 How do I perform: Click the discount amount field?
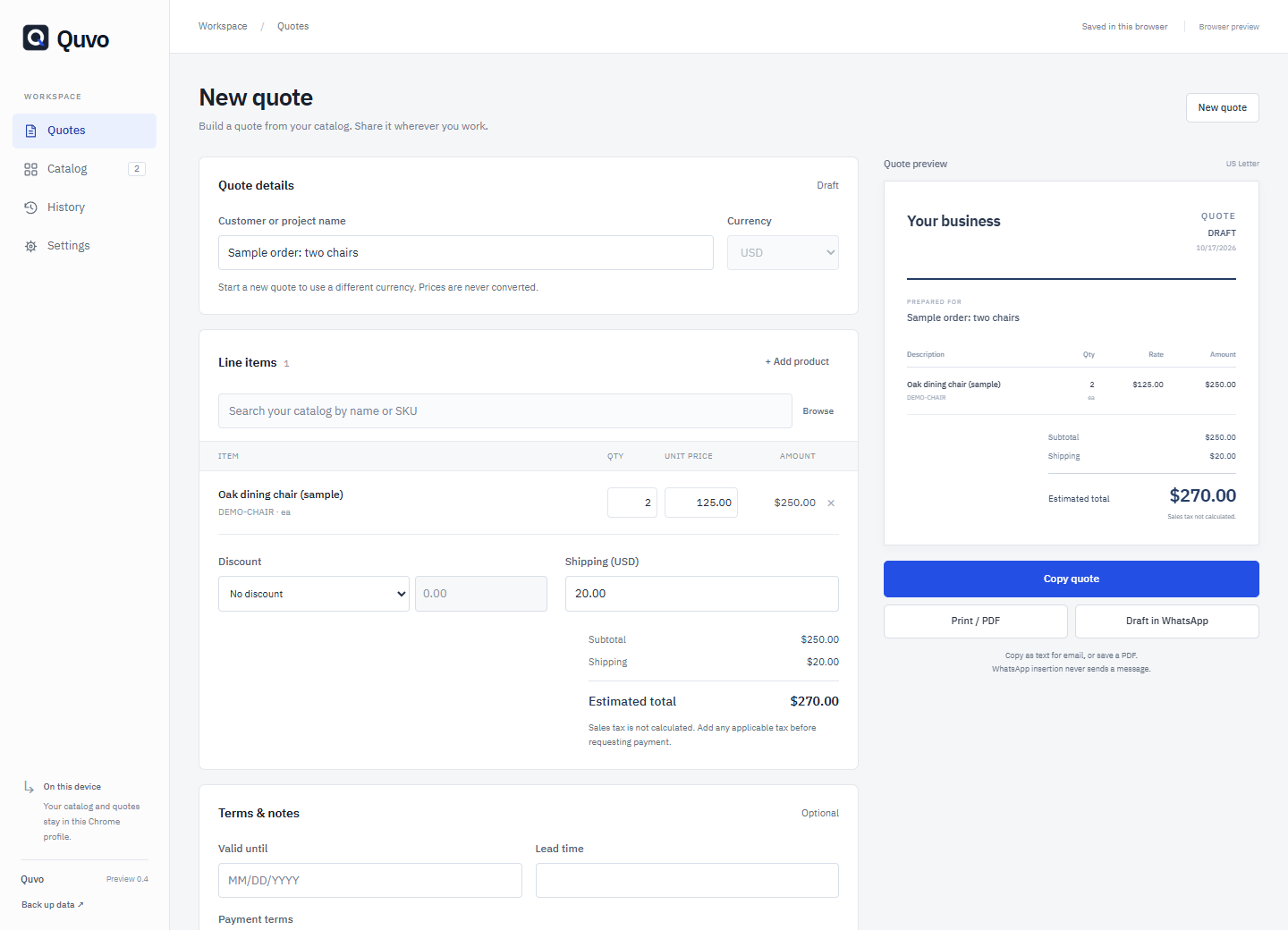[481, 594]
